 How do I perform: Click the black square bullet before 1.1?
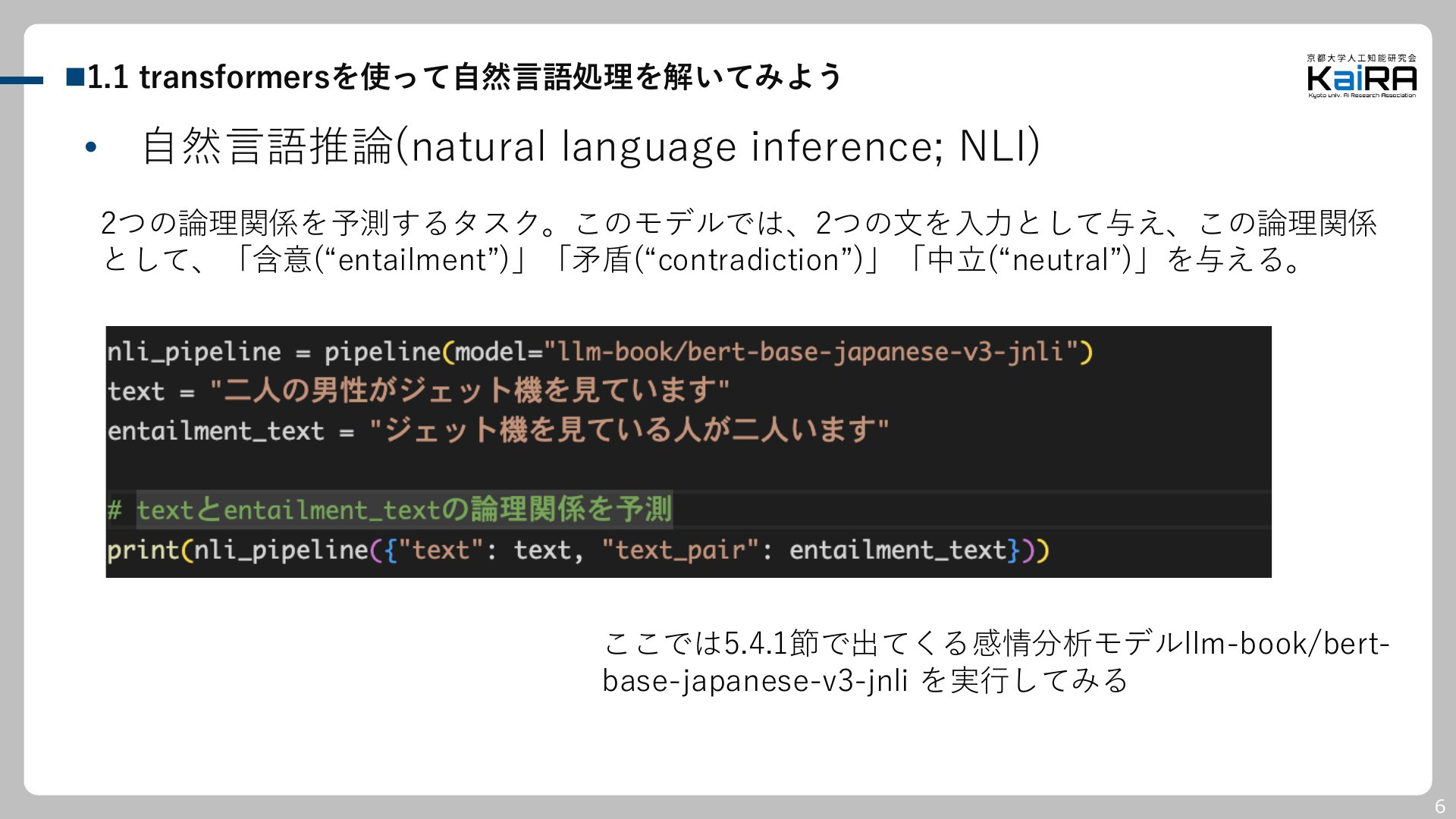pyautogui.click(x=75, y=77)
